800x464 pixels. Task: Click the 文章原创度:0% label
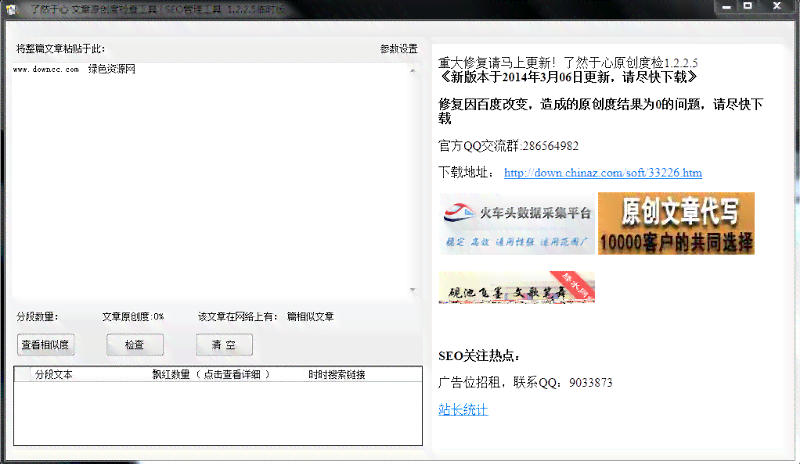tap(133, 316)
